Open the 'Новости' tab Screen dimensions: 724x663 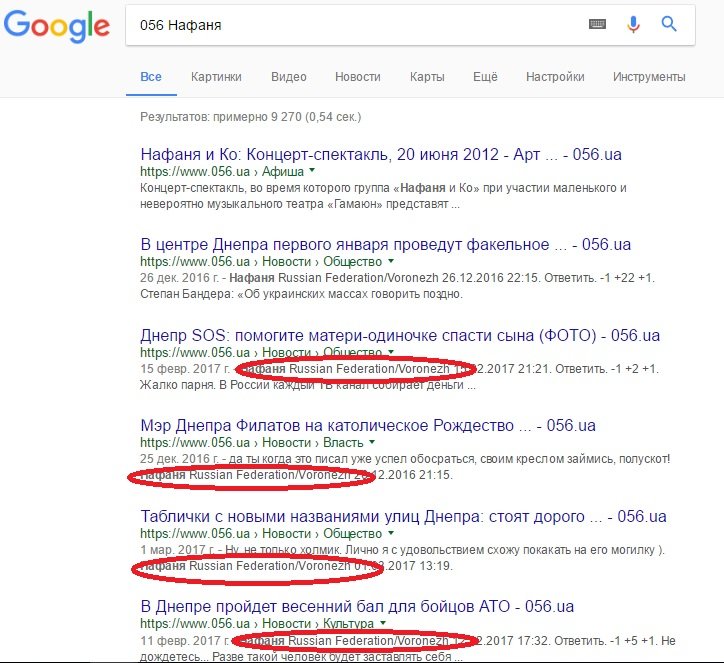coord(358,77)
